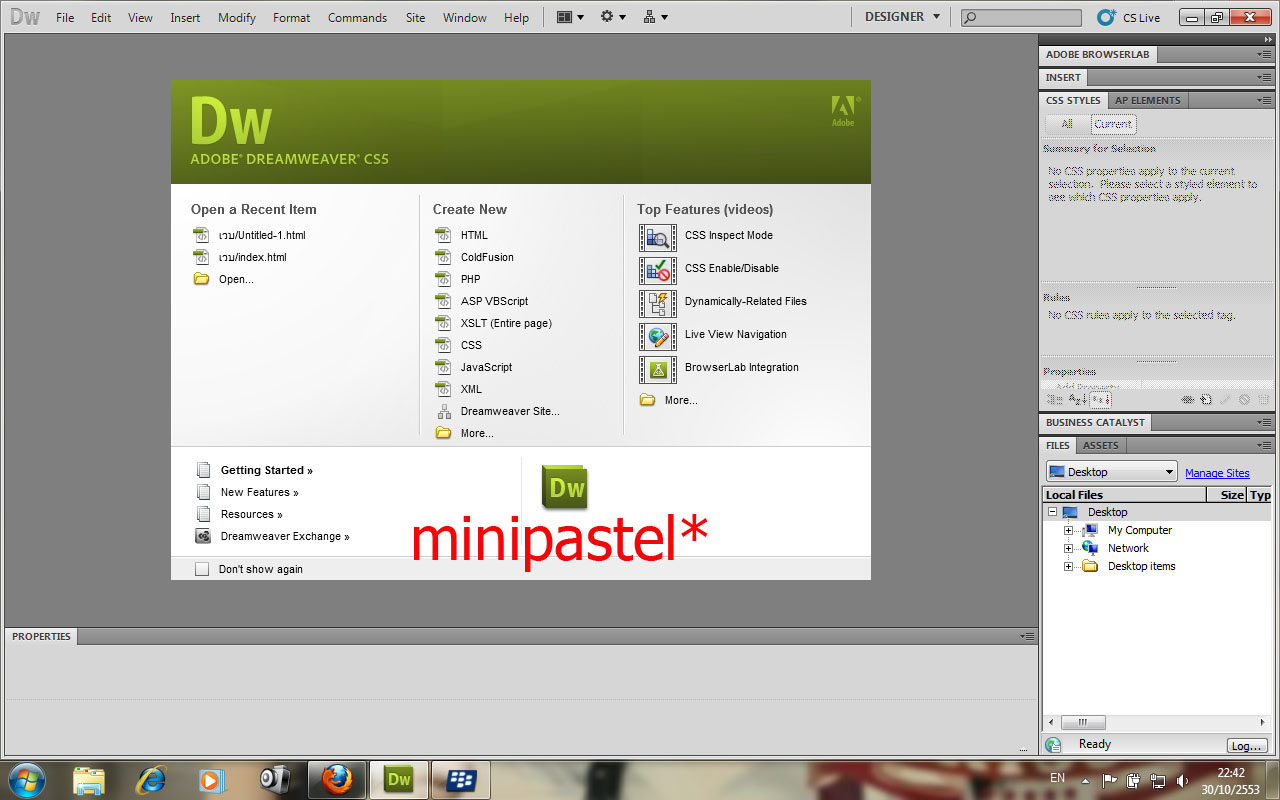
Task: Click the Network icon in Files panel
Action: pos(1091,548)
